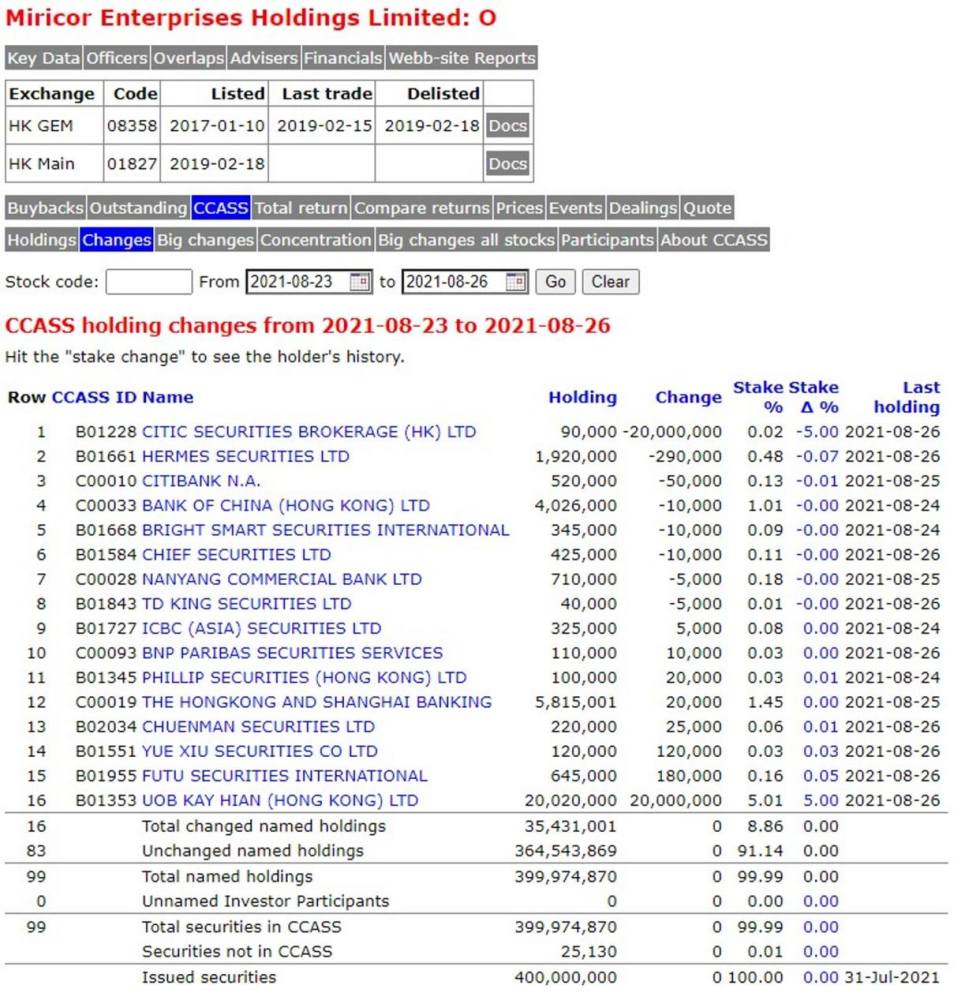Screen dimensions: 980x1000
Task: Open the Events section
Action: (x=576, y=208)
